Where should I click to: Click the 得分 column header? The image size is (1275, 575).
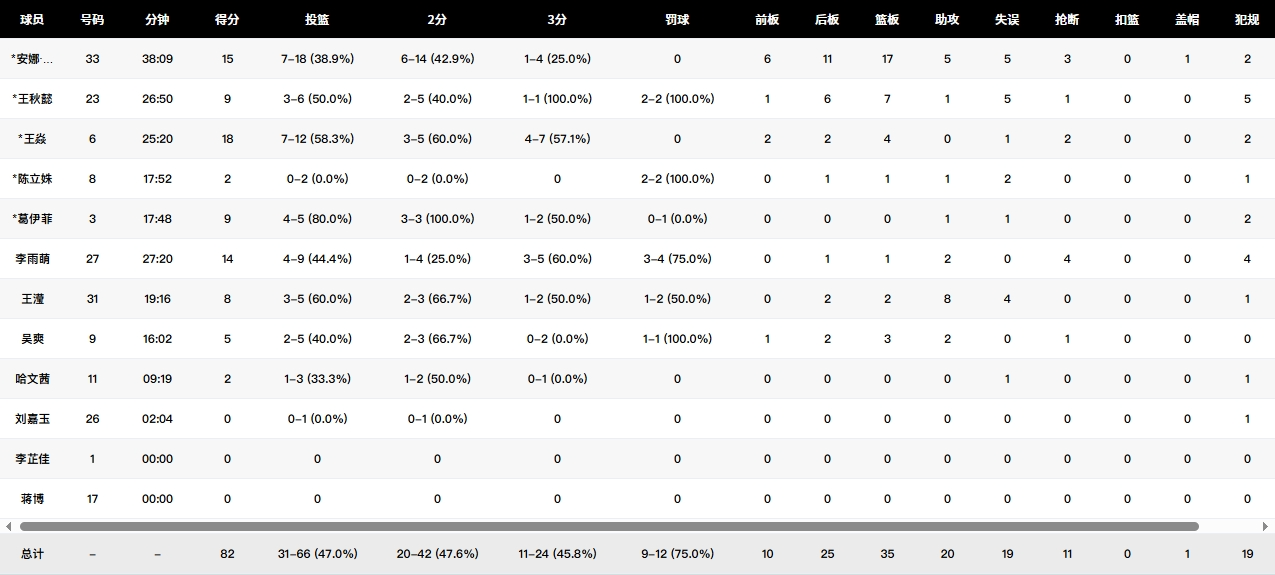(227, 19)
